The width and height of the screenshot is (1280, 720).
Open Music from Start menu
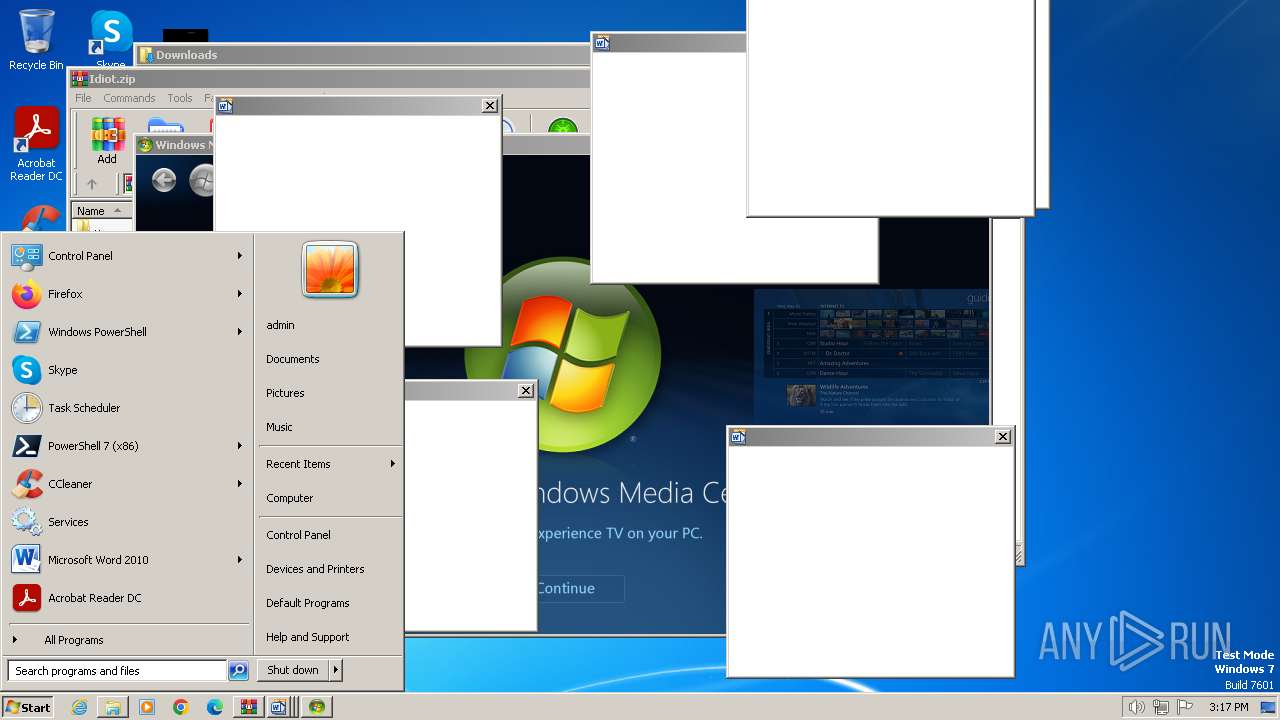pyautogui.click(x=330, y=427)
